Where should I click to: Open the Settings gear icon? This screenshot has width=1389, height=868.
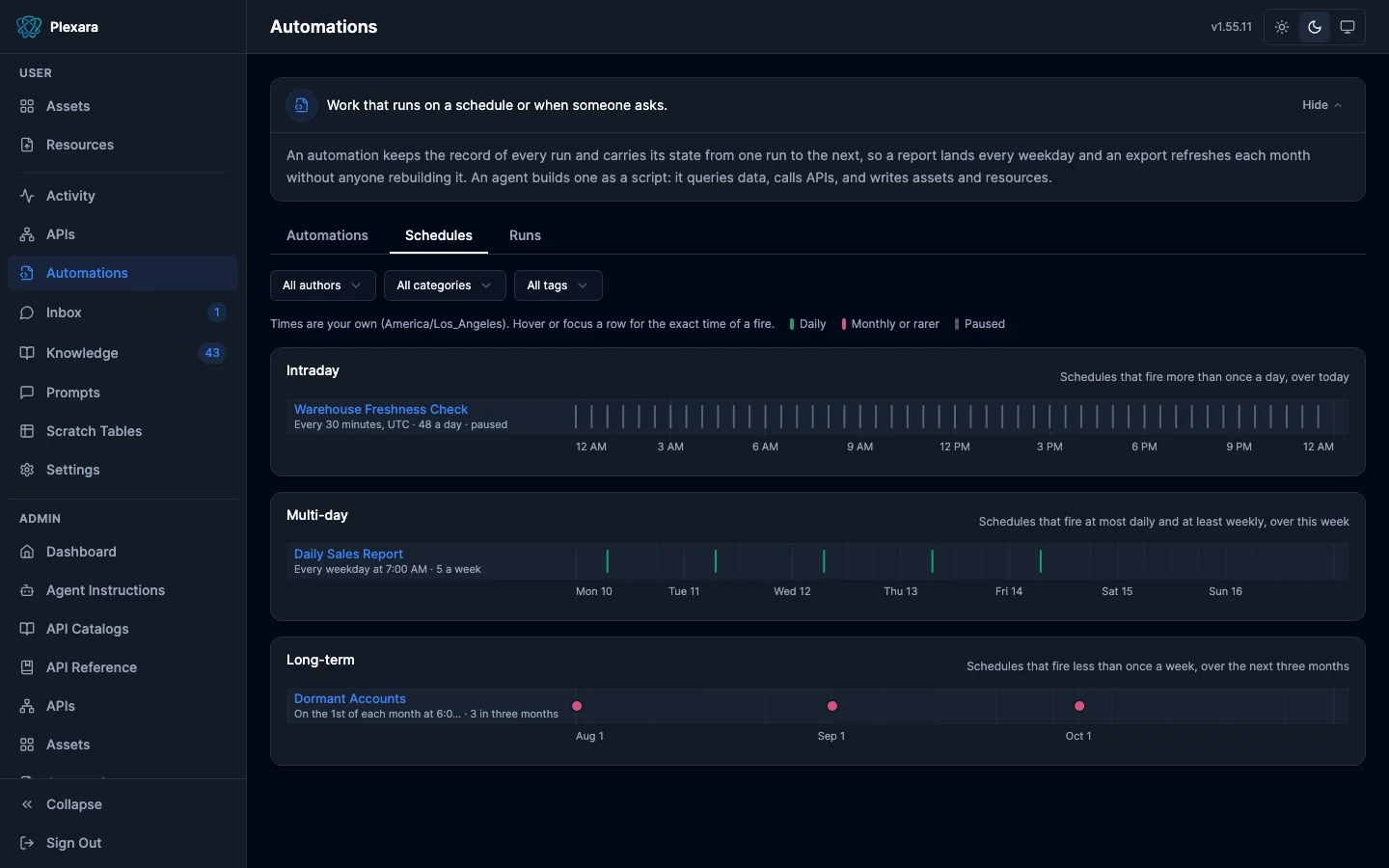tap(27, 470)
